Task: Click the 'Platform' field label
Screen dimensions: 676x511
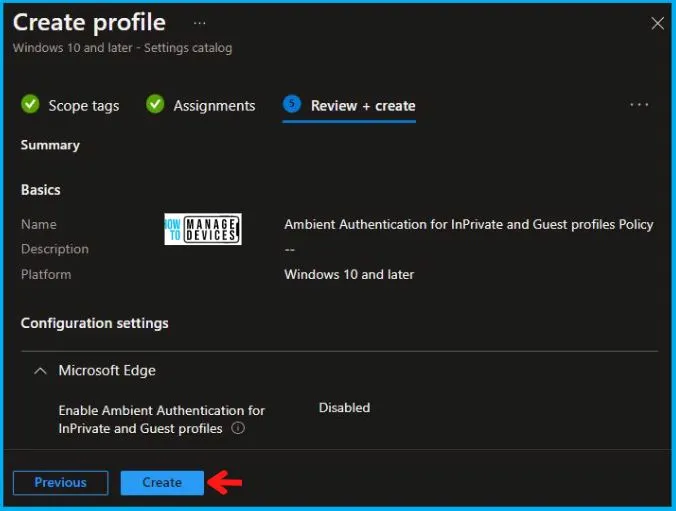Action: 46,274
